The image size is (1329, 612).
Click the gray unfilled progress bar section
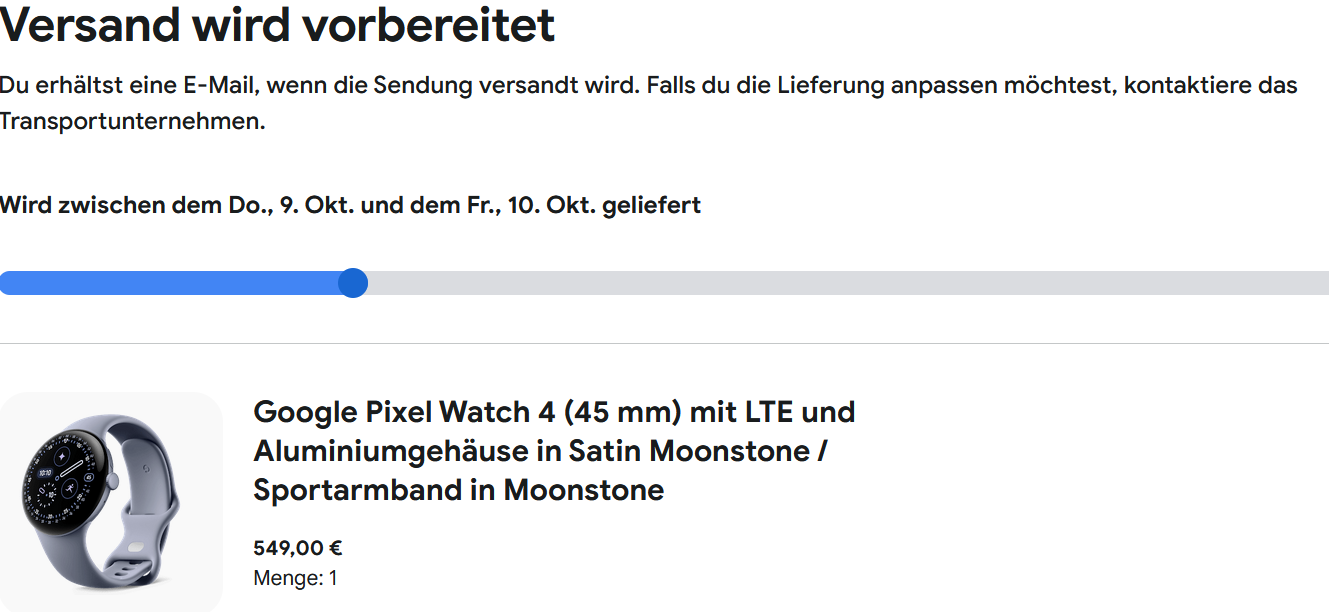click(840, 283)
